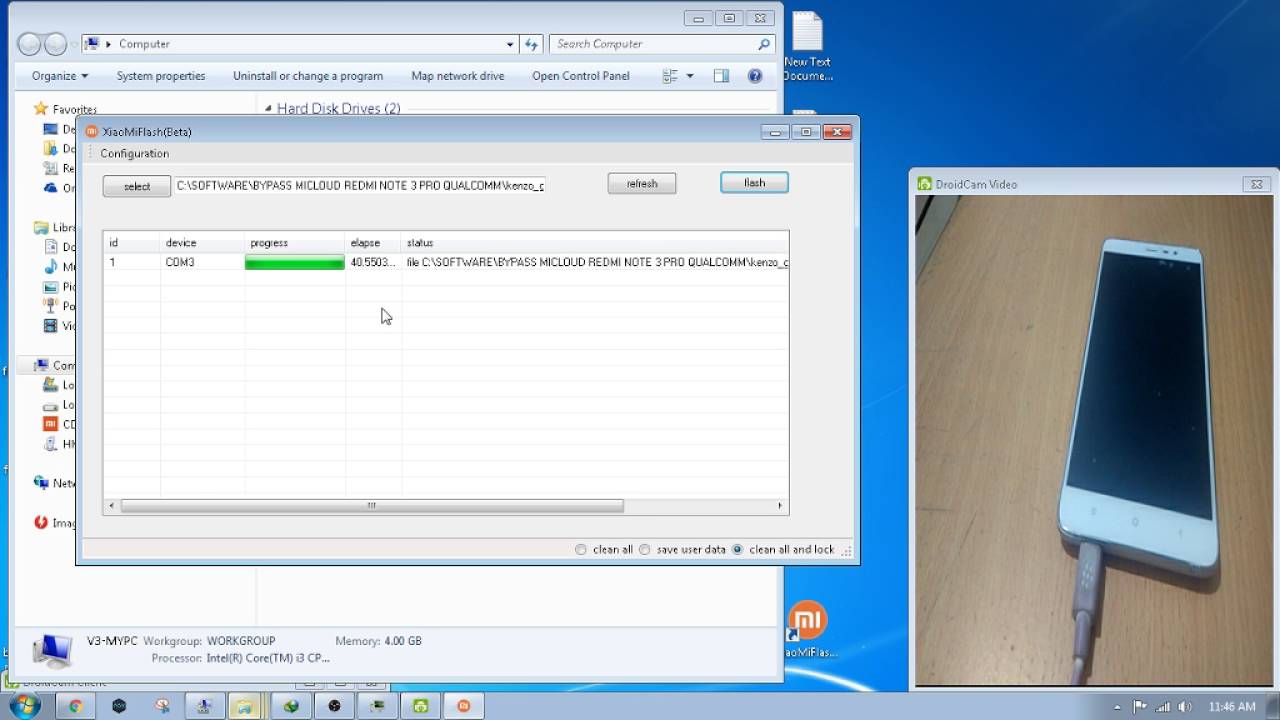Open the view options dropdown arrow

(x=689, y=76)
